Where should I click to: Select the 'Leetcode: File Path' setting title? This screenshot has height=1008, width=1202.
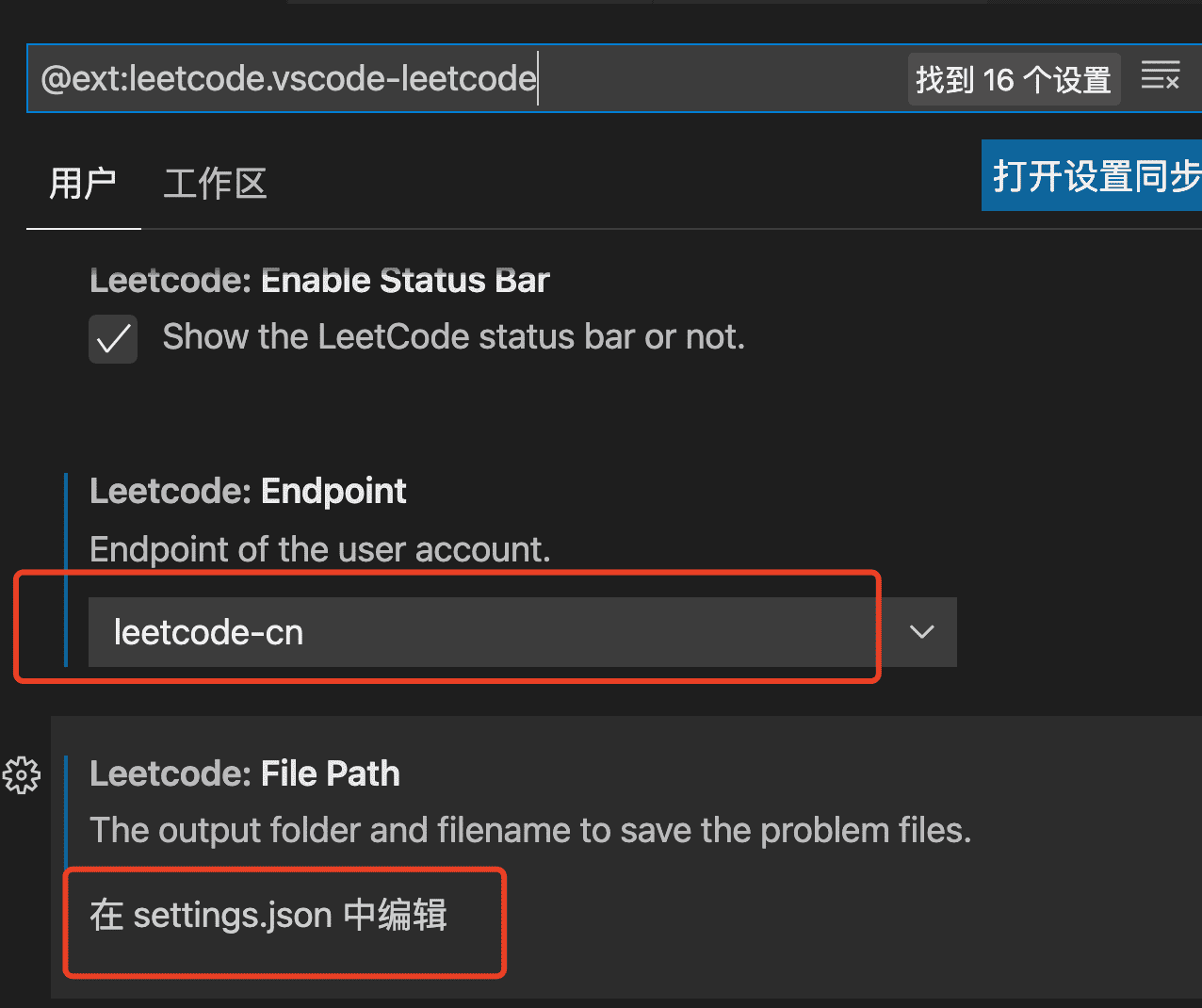pos(245,774)
